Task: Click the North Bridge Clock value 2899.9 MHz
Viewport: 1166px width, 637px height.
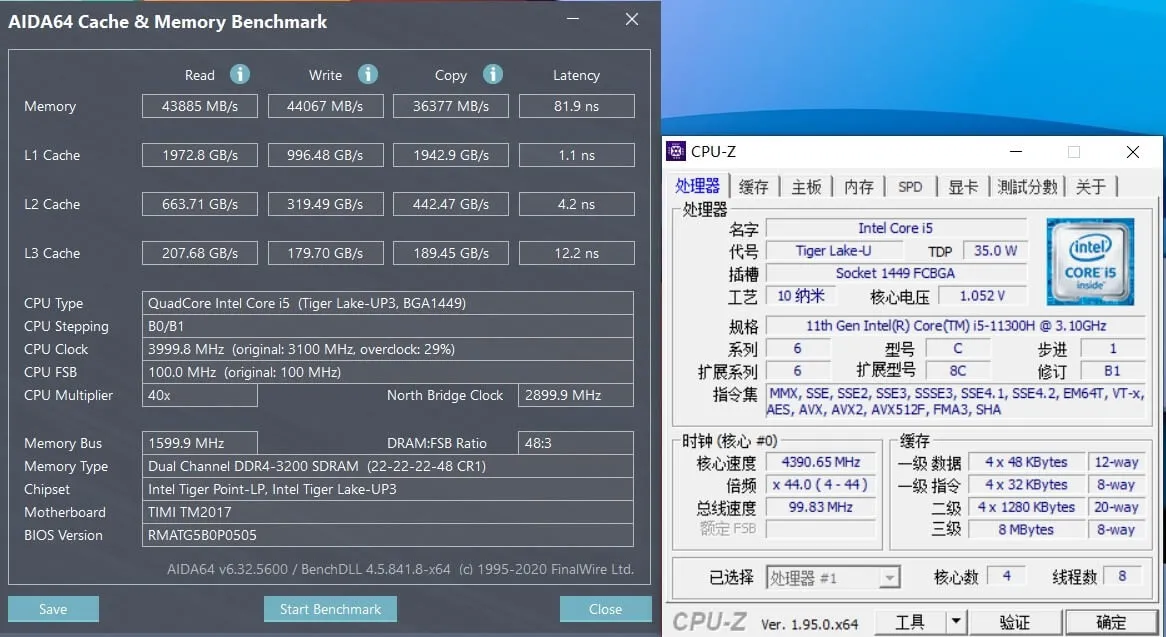Action: coord(576,395)
